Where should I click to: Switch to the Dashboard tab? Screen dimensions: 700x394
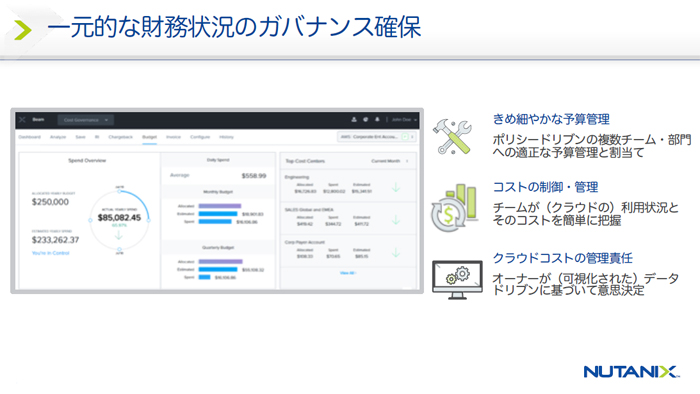tap(29, 137)
